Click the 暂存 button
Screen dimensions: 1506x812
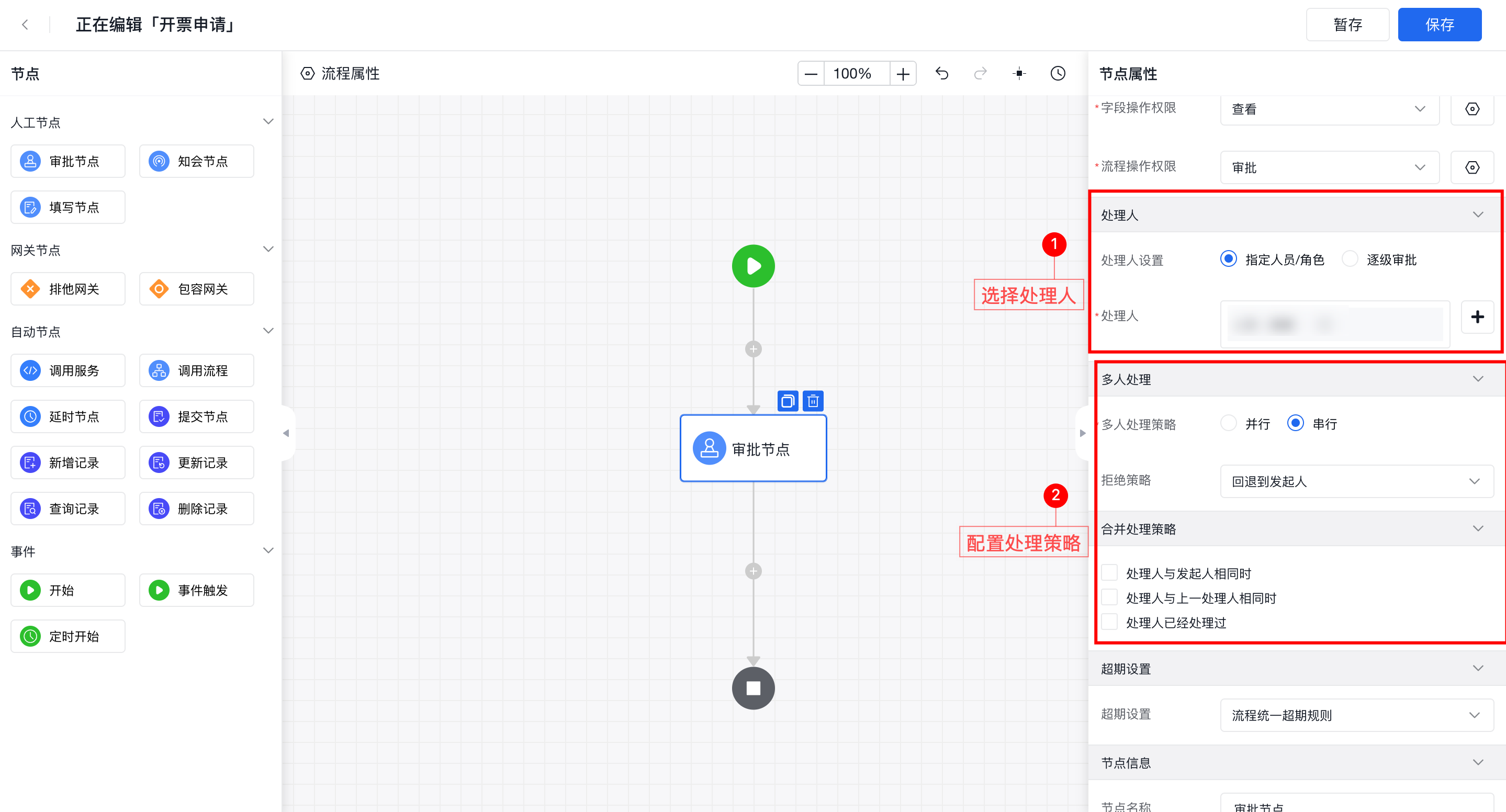[1347, 25]
